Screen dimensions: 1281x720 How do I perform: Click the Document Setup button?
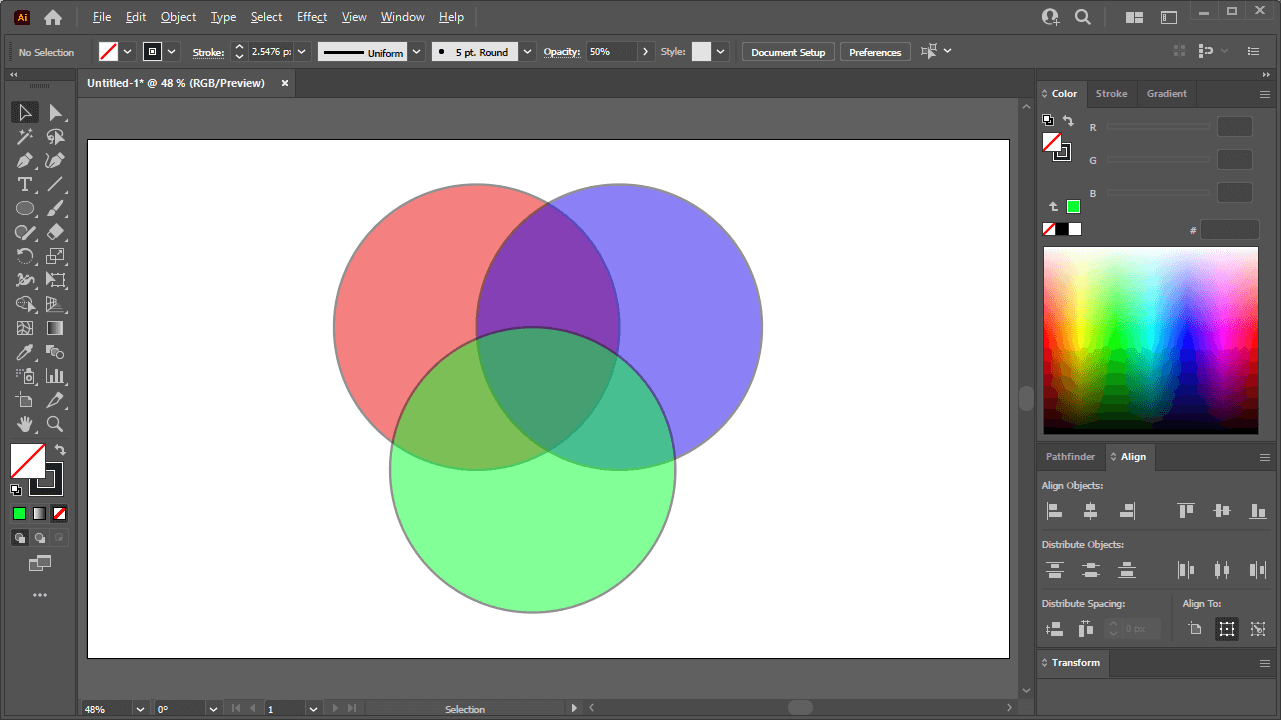pyautogui.click(x=788, y=52)
